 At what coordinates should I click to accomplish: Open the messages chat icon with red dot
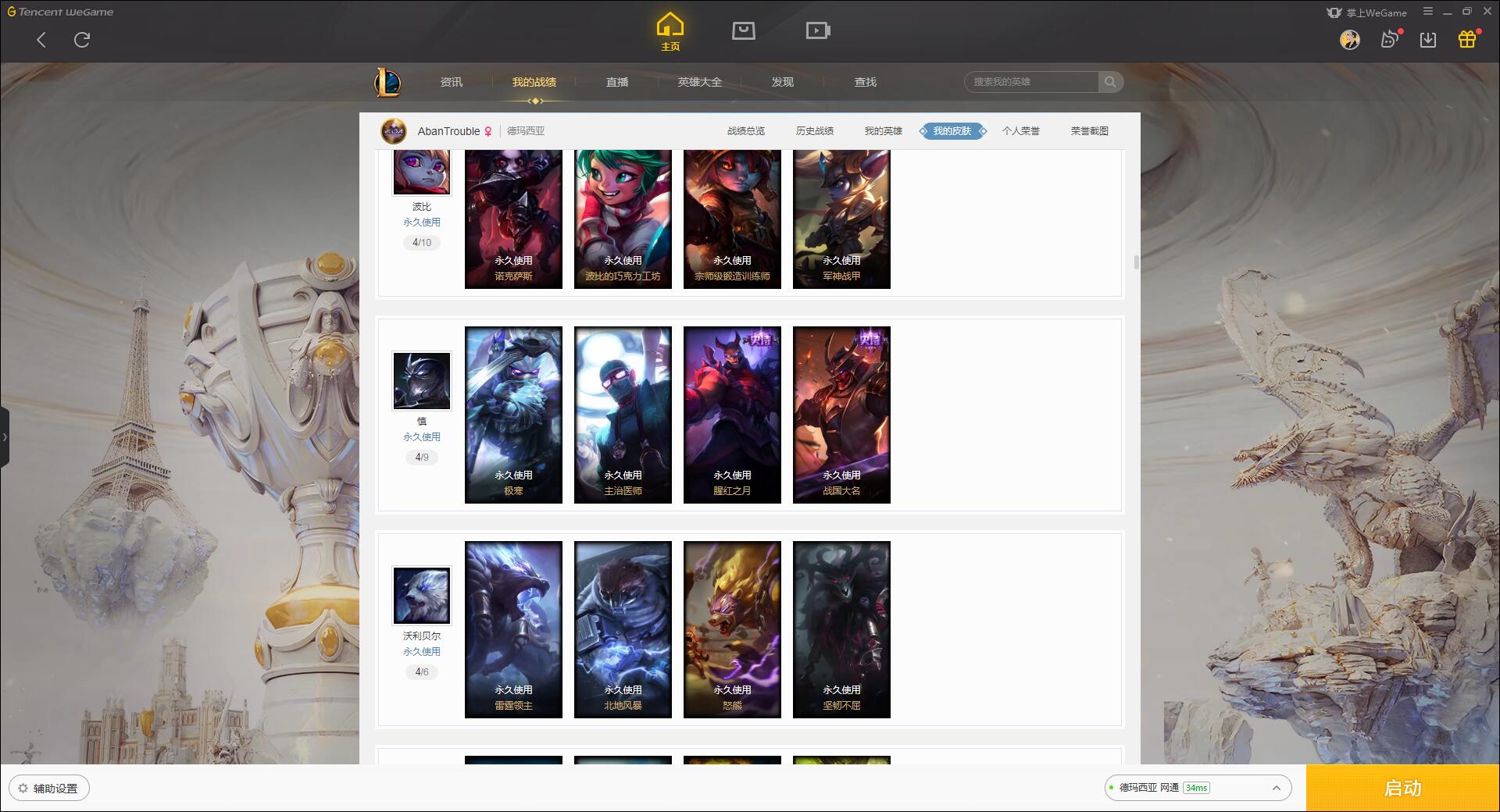tap(1390, 39)
